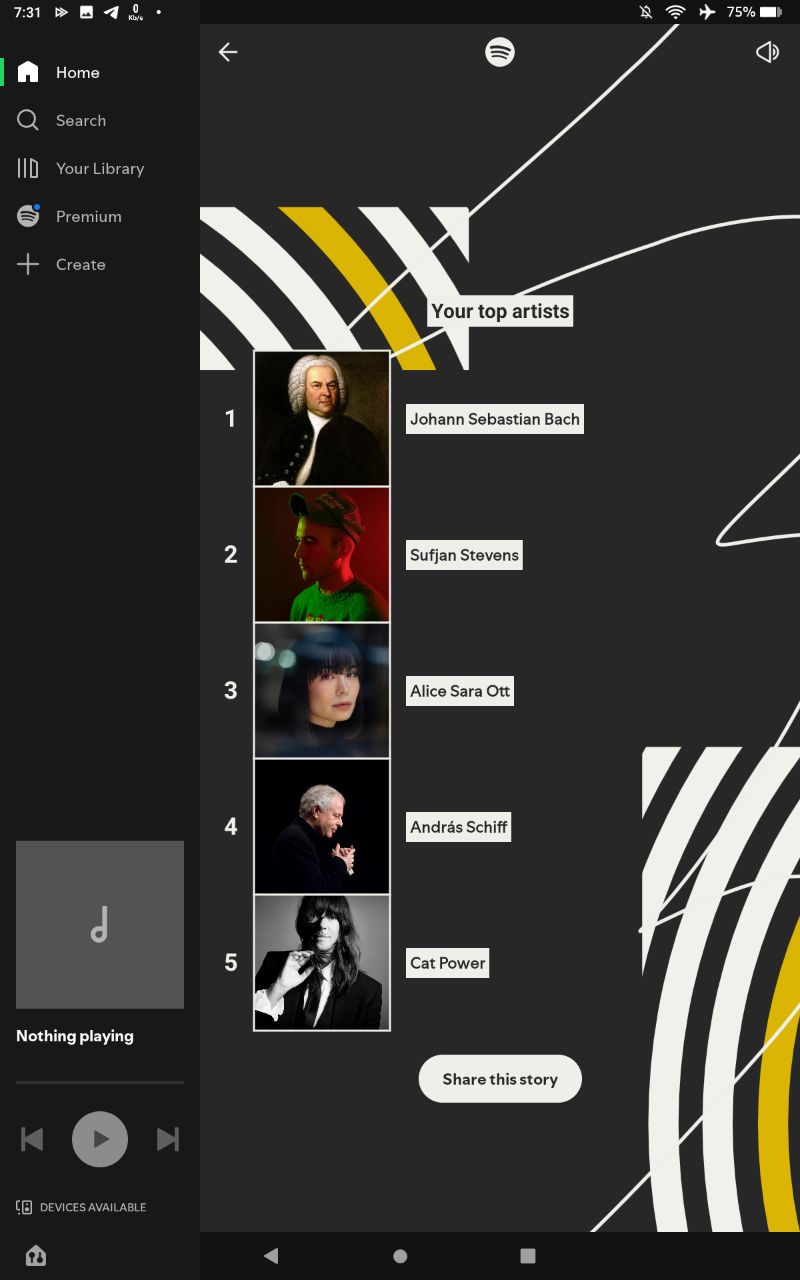800x1280 pixels.
Task: Click the Your top artists heading
Action: pyautogui.click(x=500, y=311)
